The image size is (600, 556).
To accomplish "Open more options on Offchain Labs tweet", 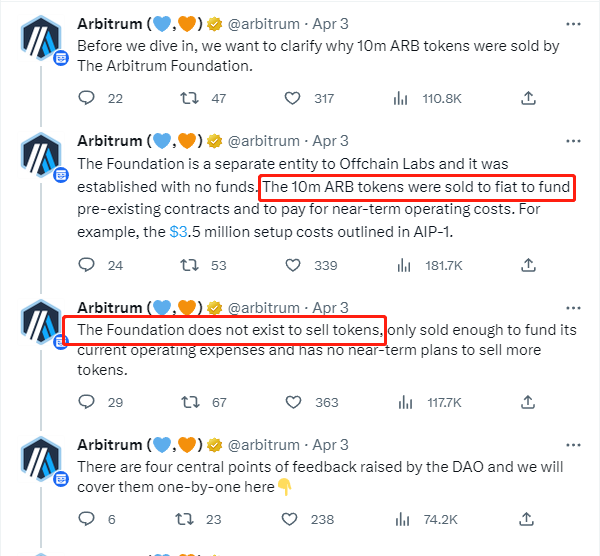I will pos(573,141).
